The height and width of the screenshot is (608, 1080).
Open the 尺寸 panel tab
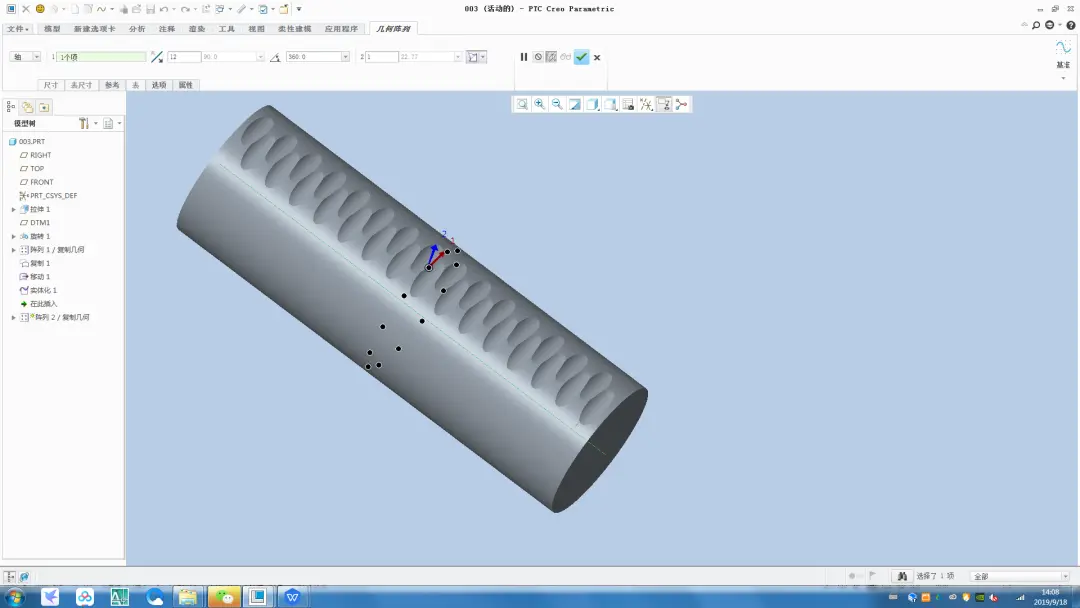tap(51, 85)
